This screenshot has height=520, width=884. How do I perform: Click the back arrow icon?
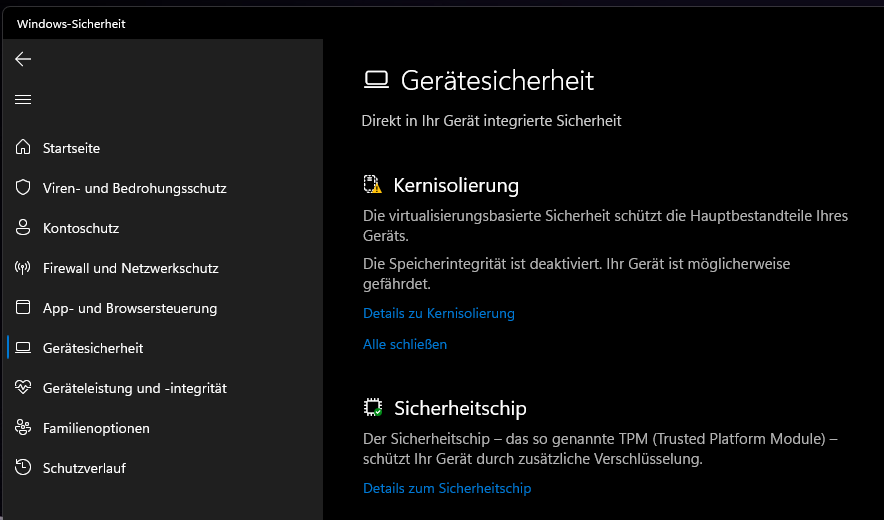[x=23, y=59]
